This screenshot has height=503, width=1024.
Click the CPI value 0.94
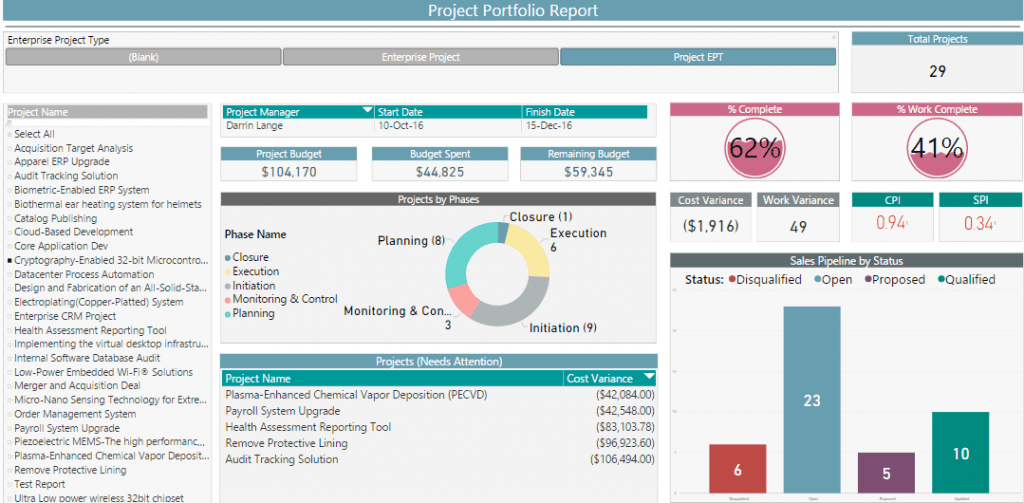click(891, 223)
